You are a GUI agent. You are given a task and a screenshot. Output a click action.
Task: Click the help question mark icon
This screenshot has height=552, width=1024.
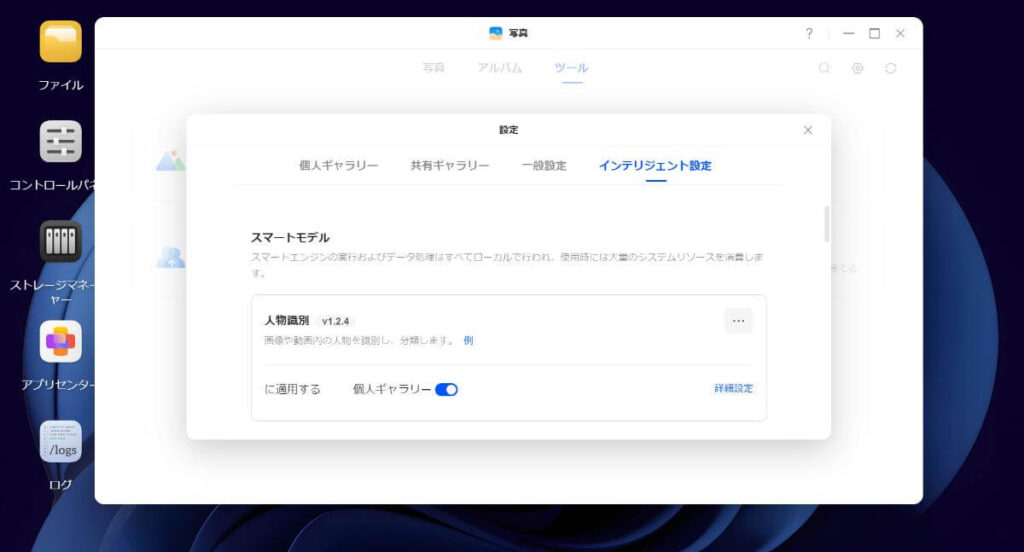tap(809, 33)
